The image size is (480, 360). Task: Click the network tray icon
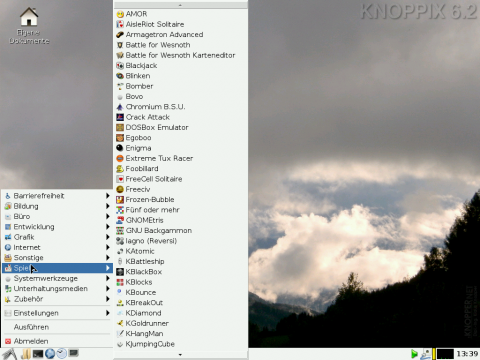click(425, 354)
